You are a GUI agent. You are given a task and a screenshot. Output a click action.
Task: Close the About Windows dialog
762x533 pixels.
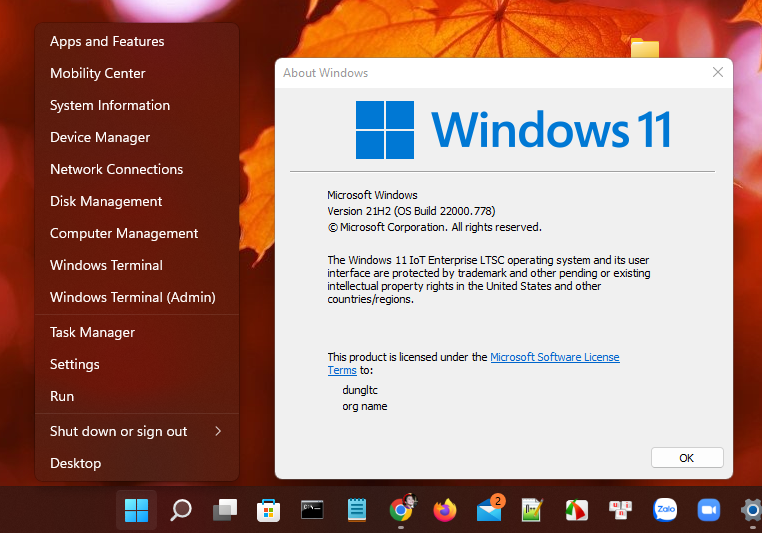click(718, 72)
